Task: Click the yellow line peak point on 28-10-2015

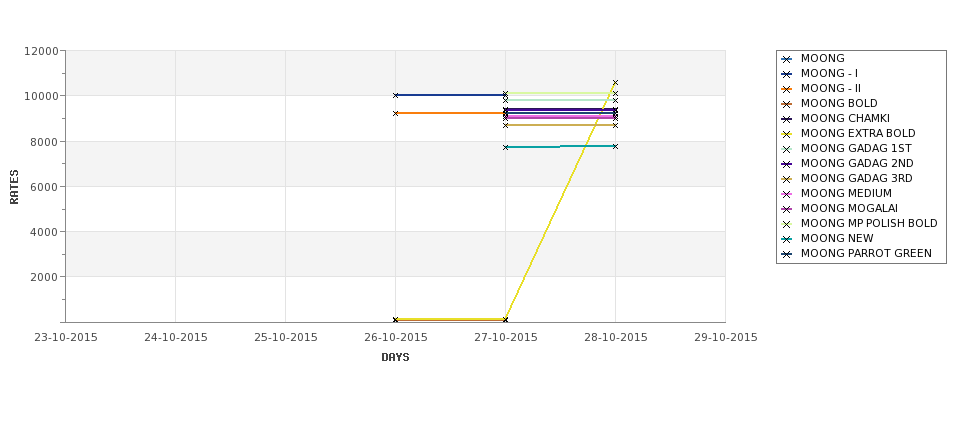Action: point(616,82)
